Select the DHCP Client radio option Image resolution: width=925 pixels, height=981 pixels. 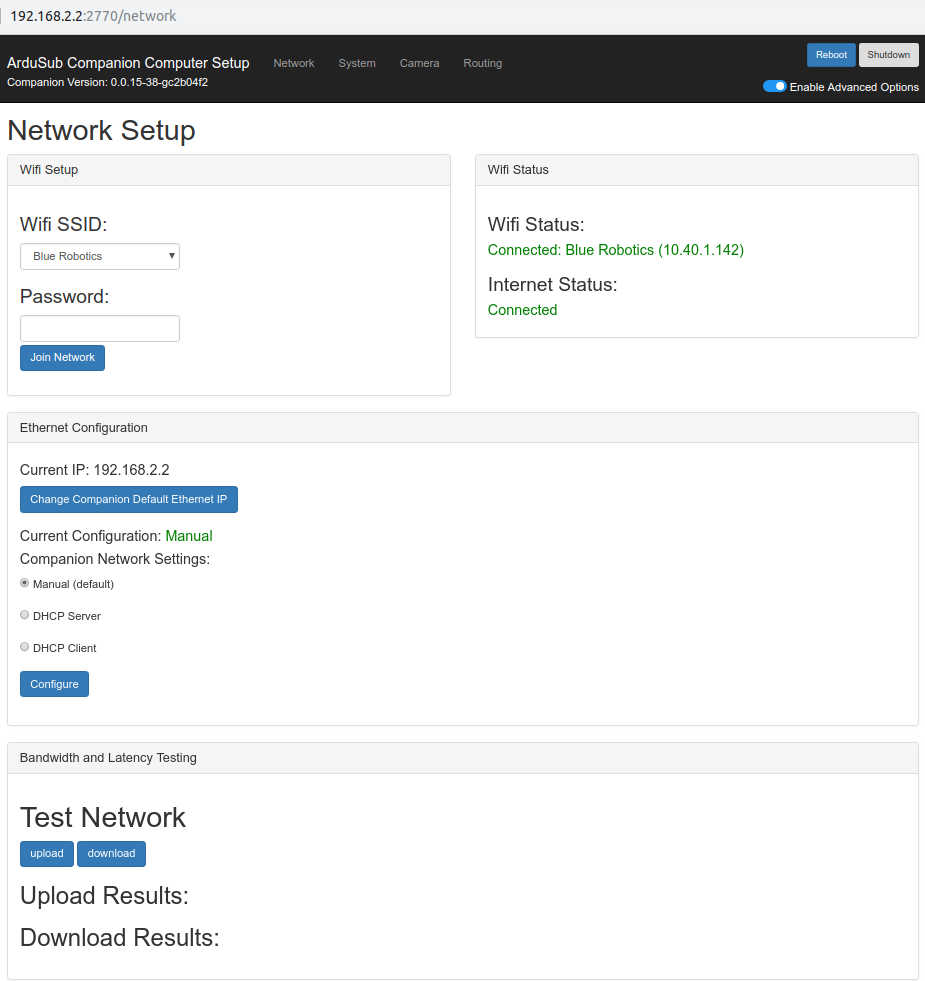[x=24, y=647]
